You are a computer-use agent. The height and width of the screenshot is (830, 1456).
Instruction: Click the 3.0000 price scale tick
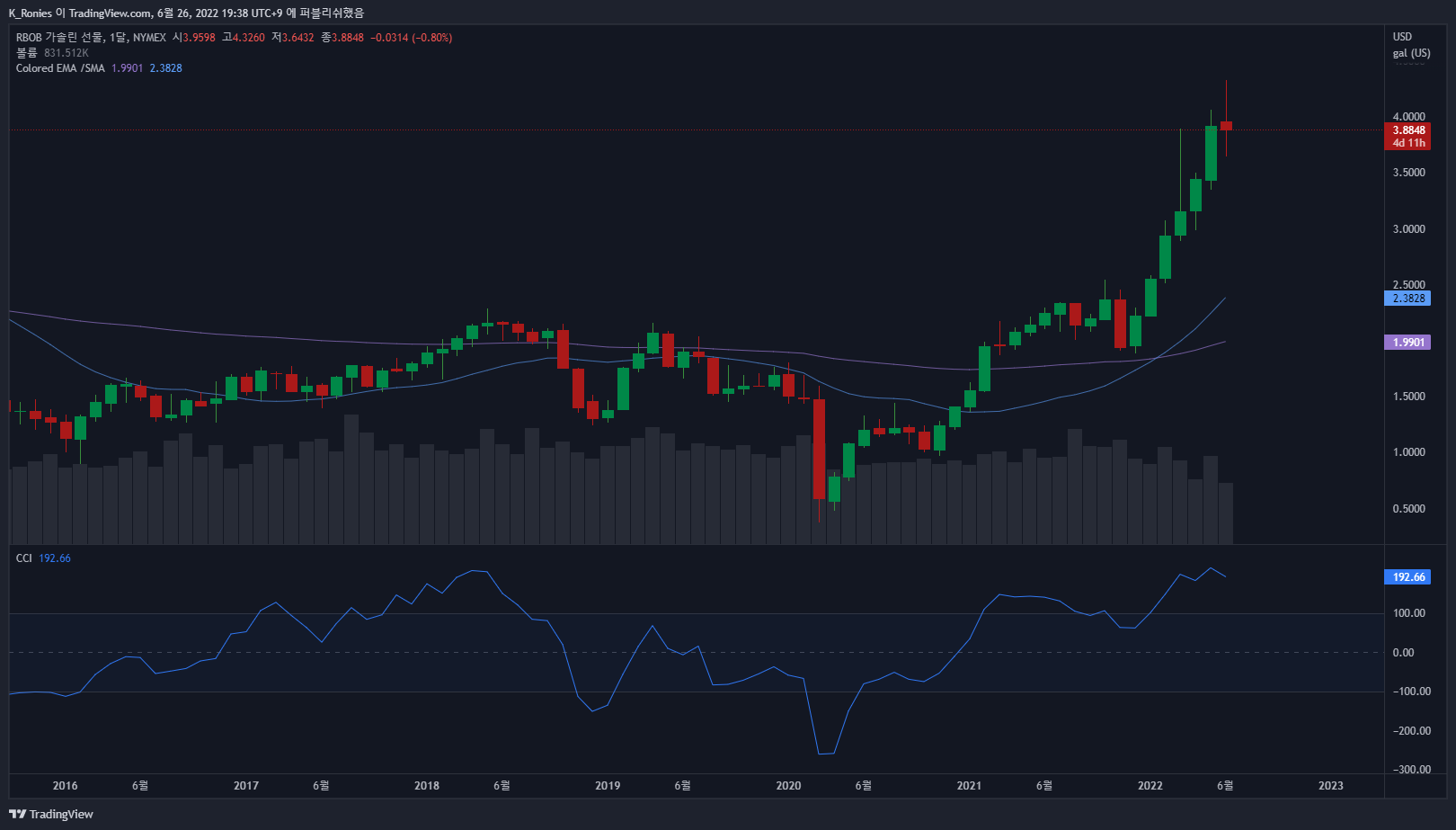click(1408, 229)
